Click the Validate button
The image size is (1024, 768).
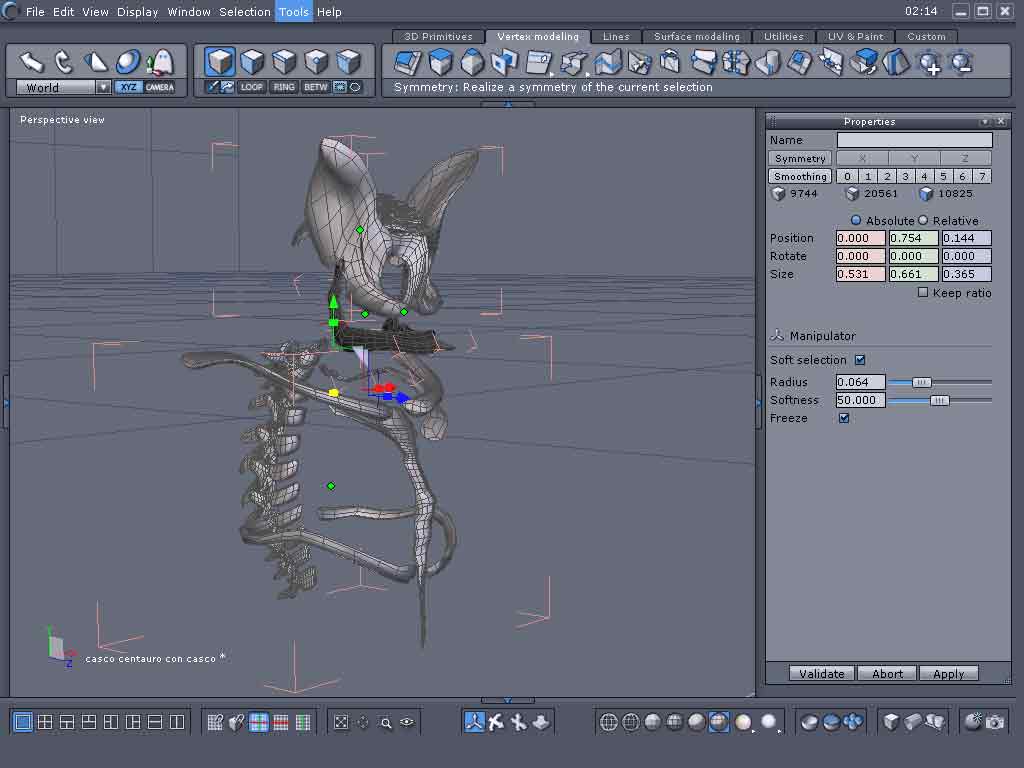pyautogui.click(x=822, y=673)
